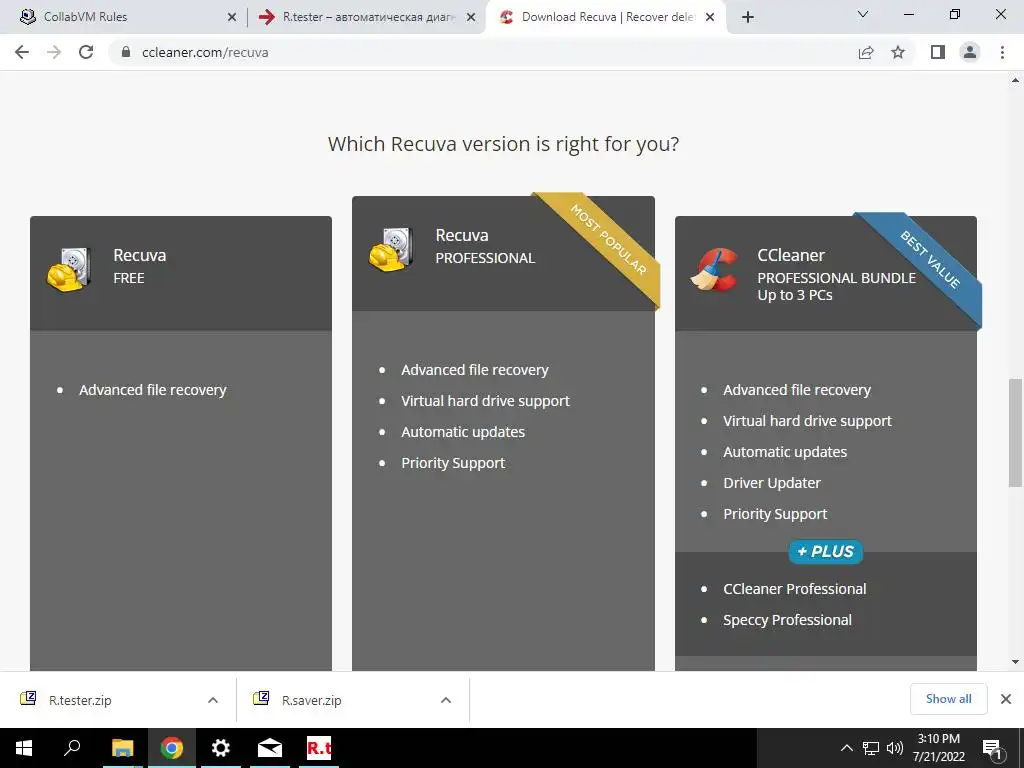Click the Chrome taskbar icon
This screenshot has width=1024, height=768.
click(171, 748)
